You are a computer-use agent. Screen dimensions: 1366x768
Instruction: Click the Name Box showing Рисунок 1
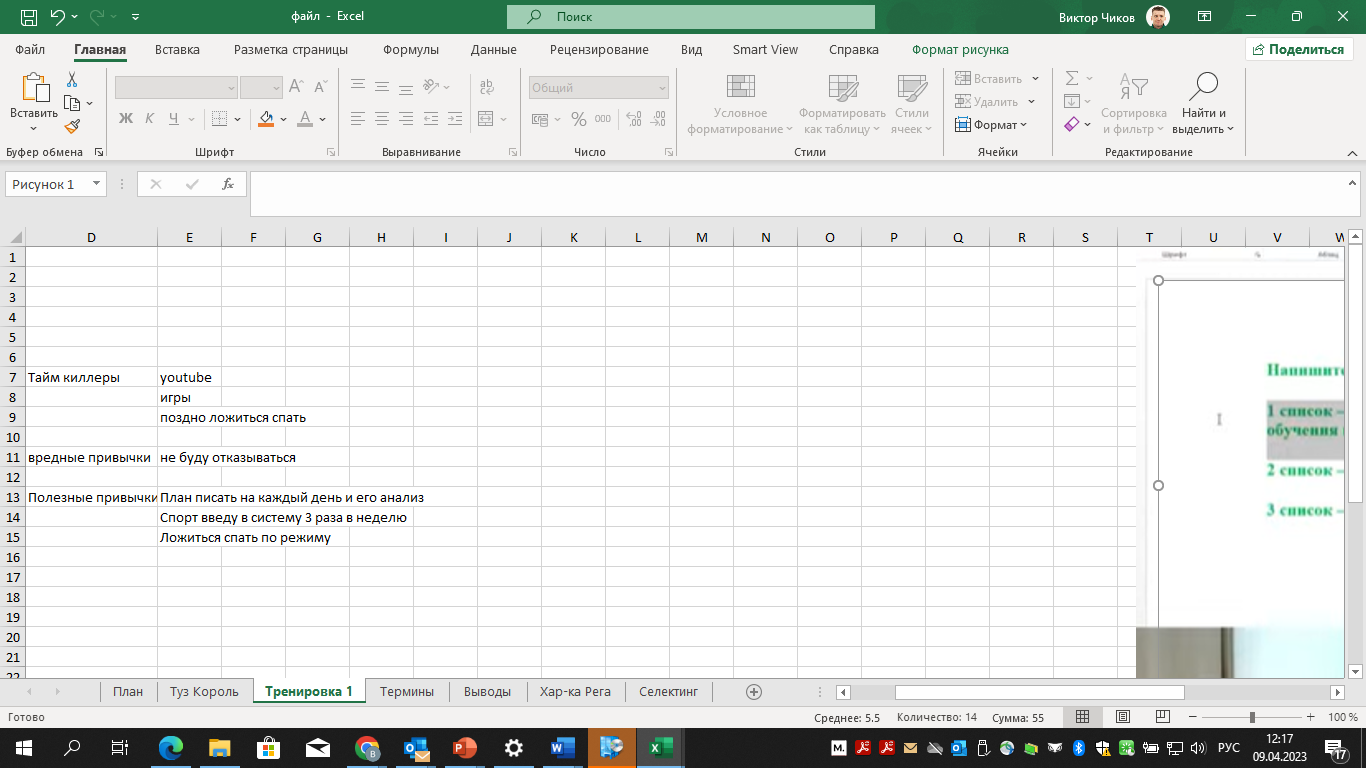(56, 184)
